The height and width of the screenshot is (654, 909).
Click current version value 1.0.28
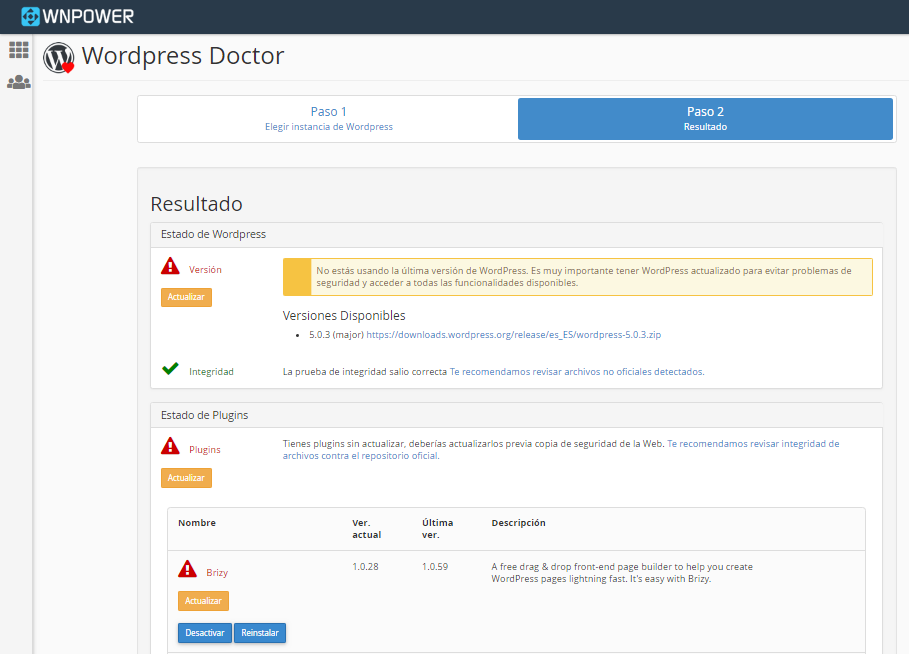(365, 566)
